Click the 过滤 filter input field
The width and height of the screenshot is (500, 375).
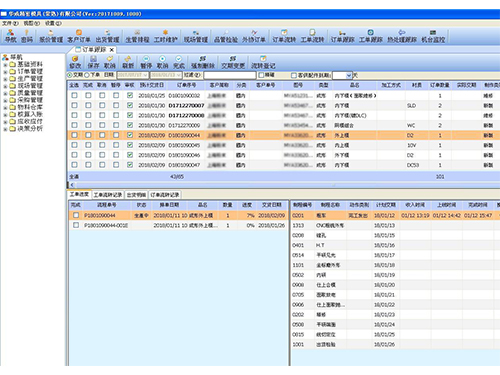click(x=230, y=75)
